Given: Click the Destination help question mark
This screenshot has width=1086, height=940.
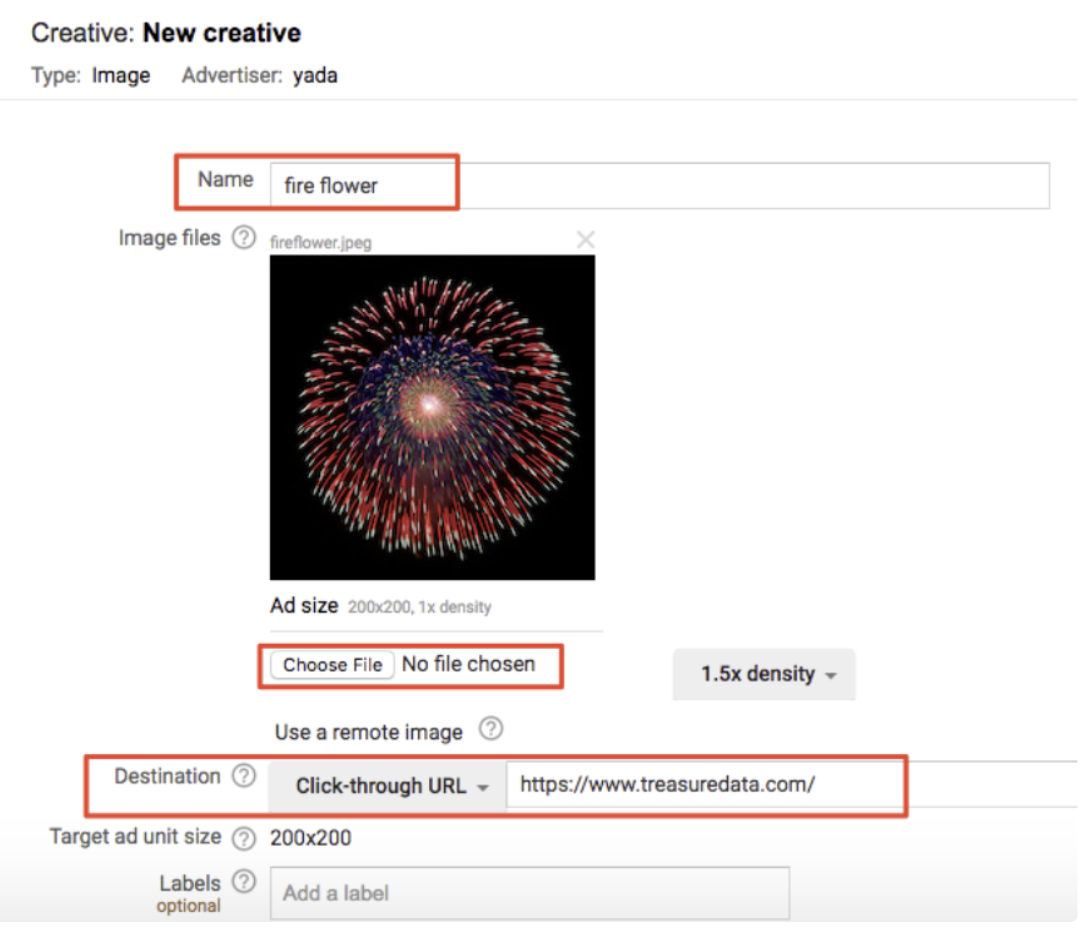Looking at the screenshot, I should coord(243,777).
